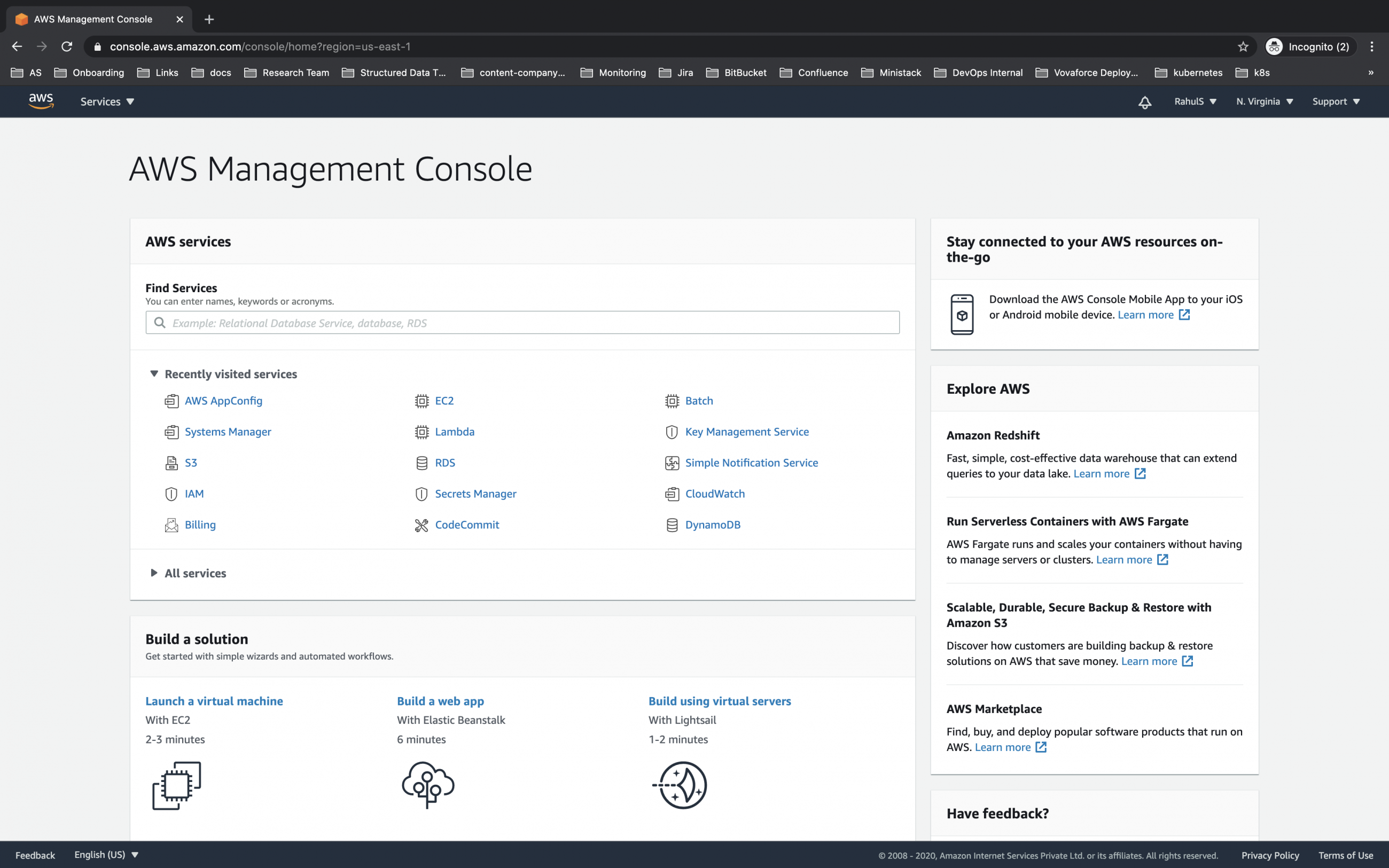Click the Simple Notification Service icon

tap(672, 463)
